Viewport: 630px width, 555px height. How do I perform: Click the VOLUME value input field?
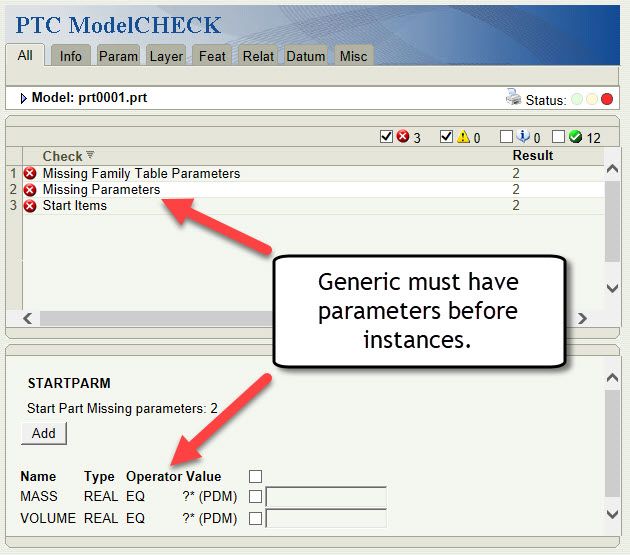[326, 518]
